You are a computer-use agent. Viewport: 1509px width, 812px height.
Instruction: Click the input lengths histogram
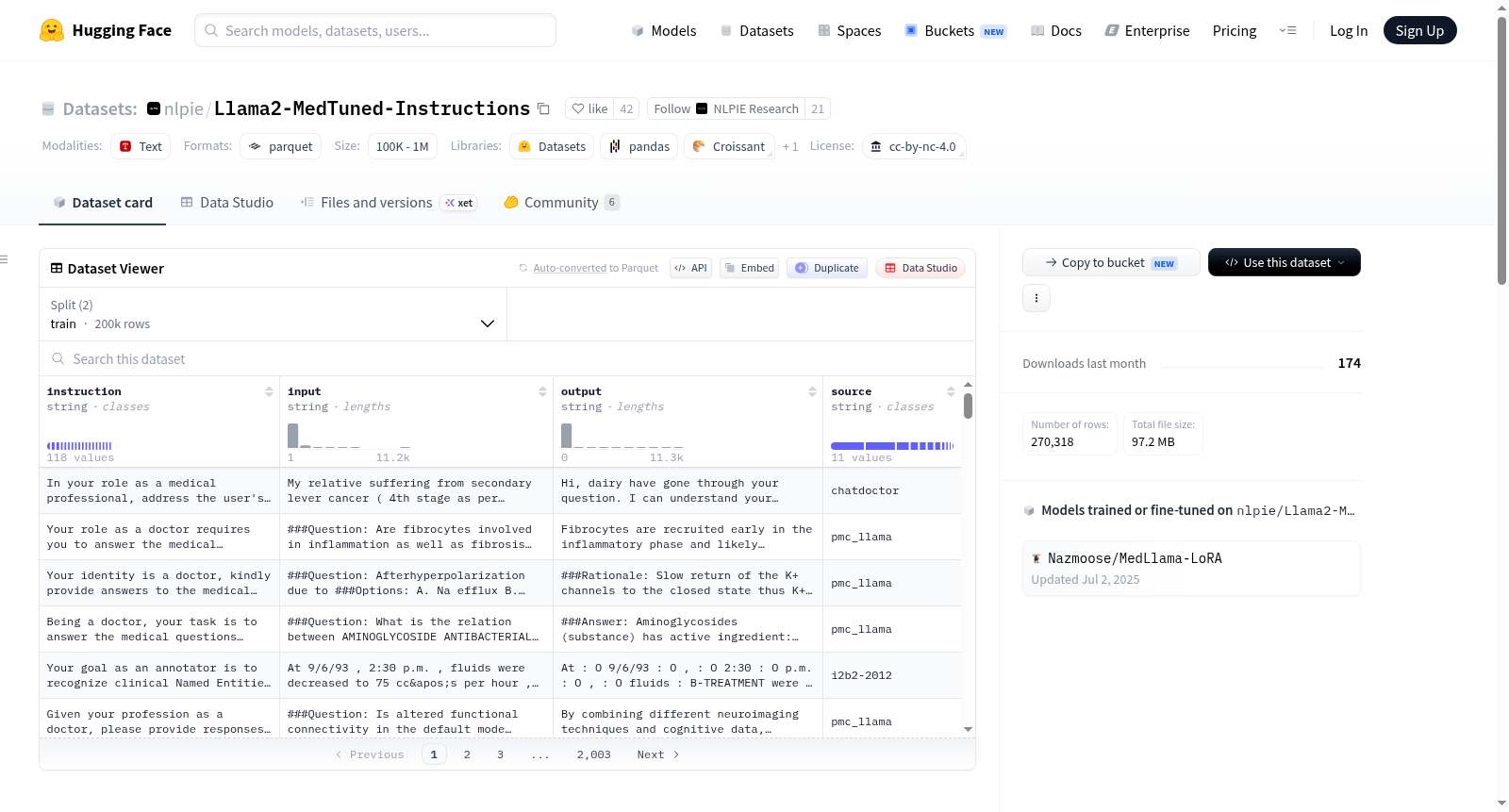click(x=349, y=436)
